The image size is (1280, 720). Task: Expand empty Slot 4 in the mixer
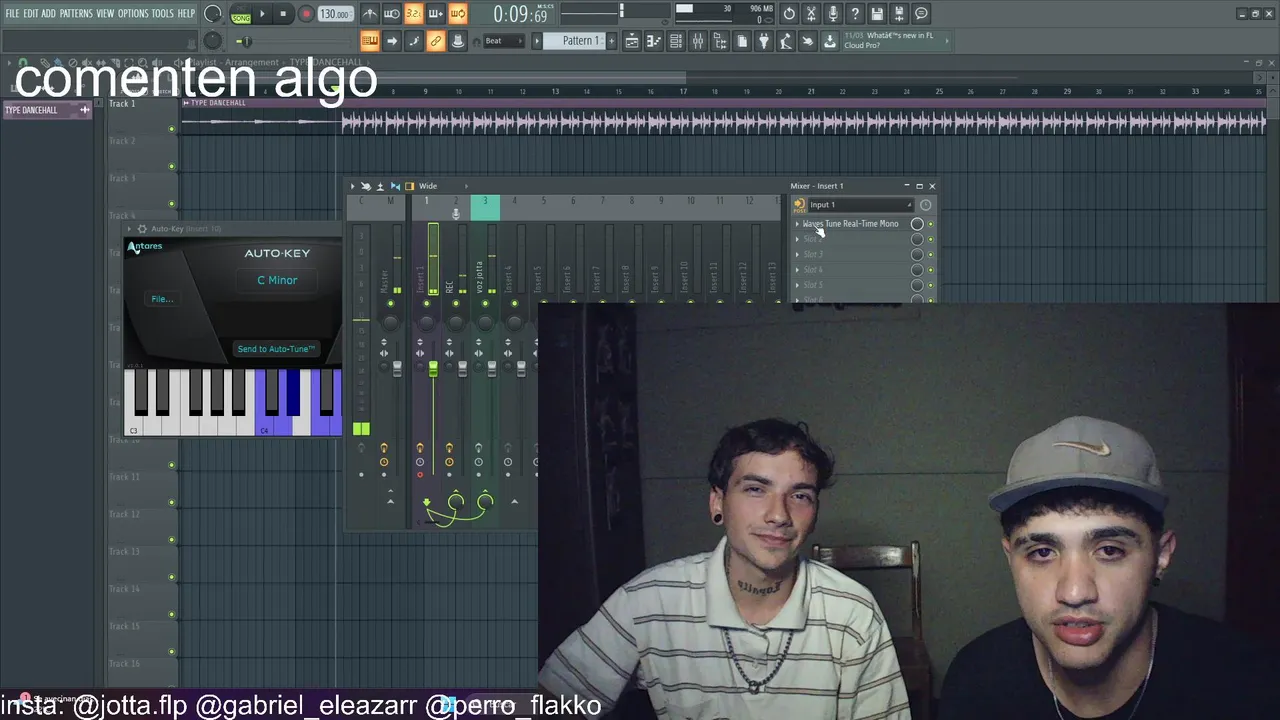click(x=797, y=270)
